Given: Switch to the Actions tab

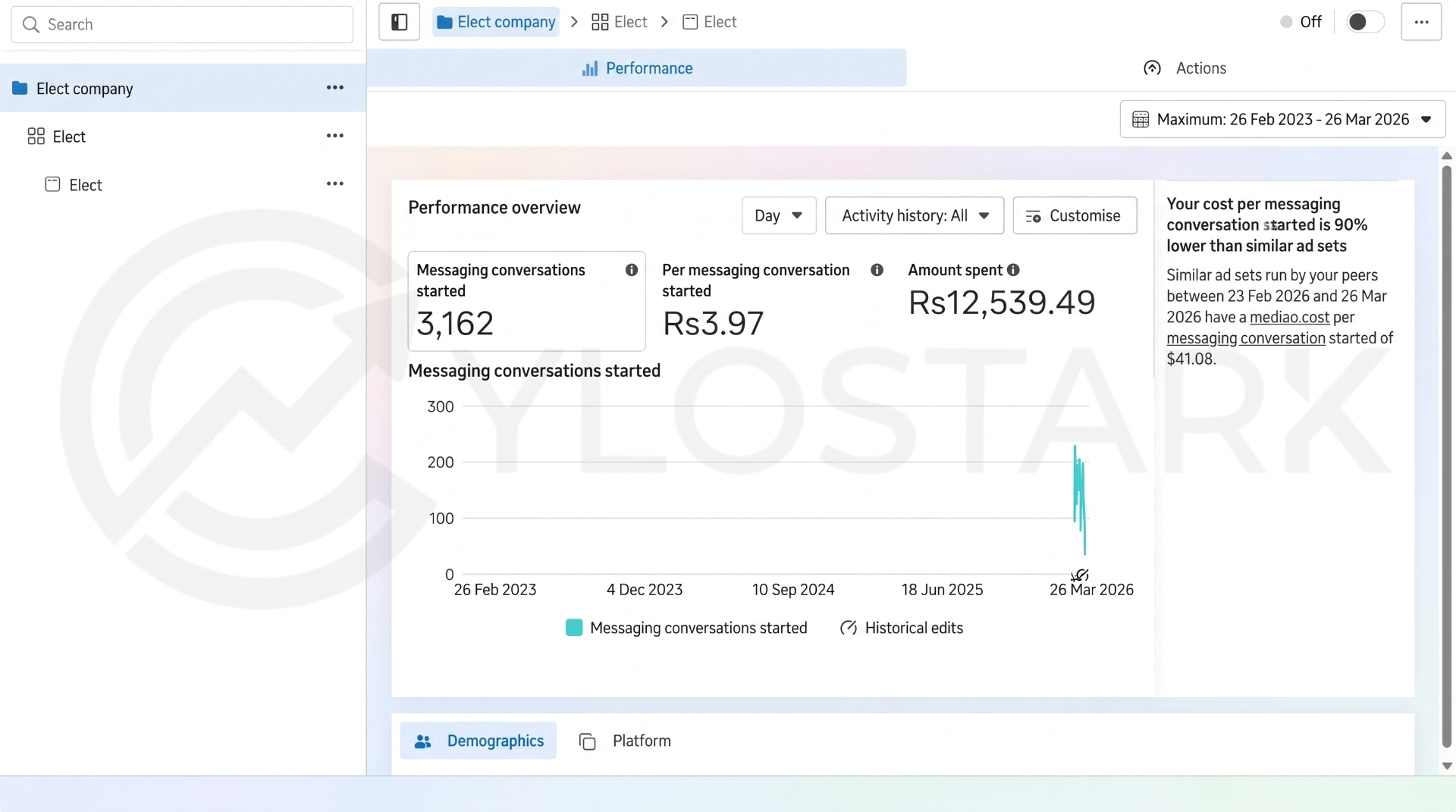Looking at the screenshot, I should [1185, 68].
